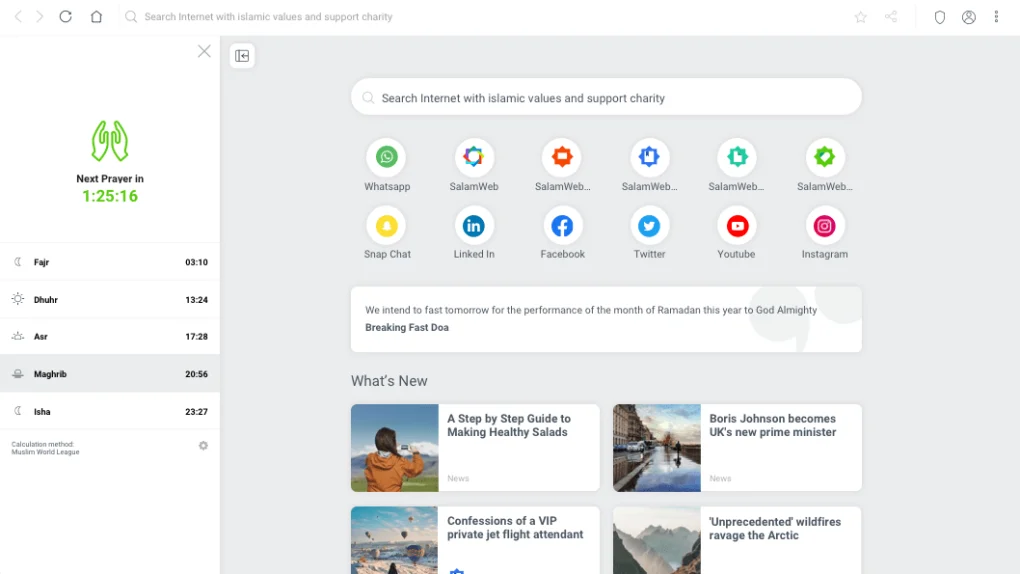Image resolution: width=1020 pixels, height=574 pixels.
Task: Open prayer calculation method settings gear
Action: (203, 446)
